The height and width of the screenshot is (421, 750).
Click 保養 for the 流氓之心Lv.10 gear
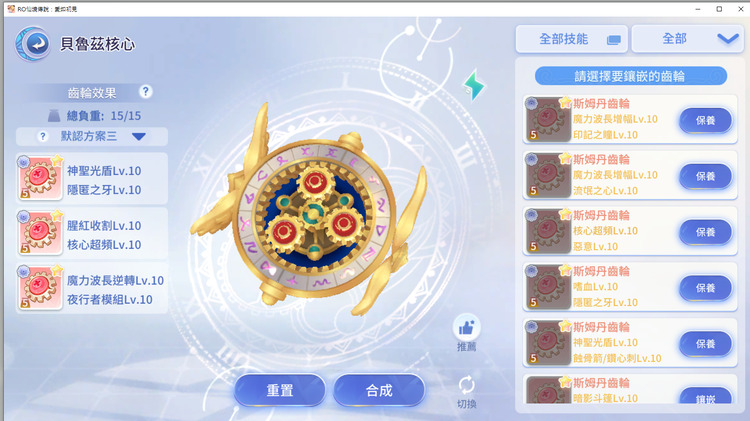(x=706, y=176)
